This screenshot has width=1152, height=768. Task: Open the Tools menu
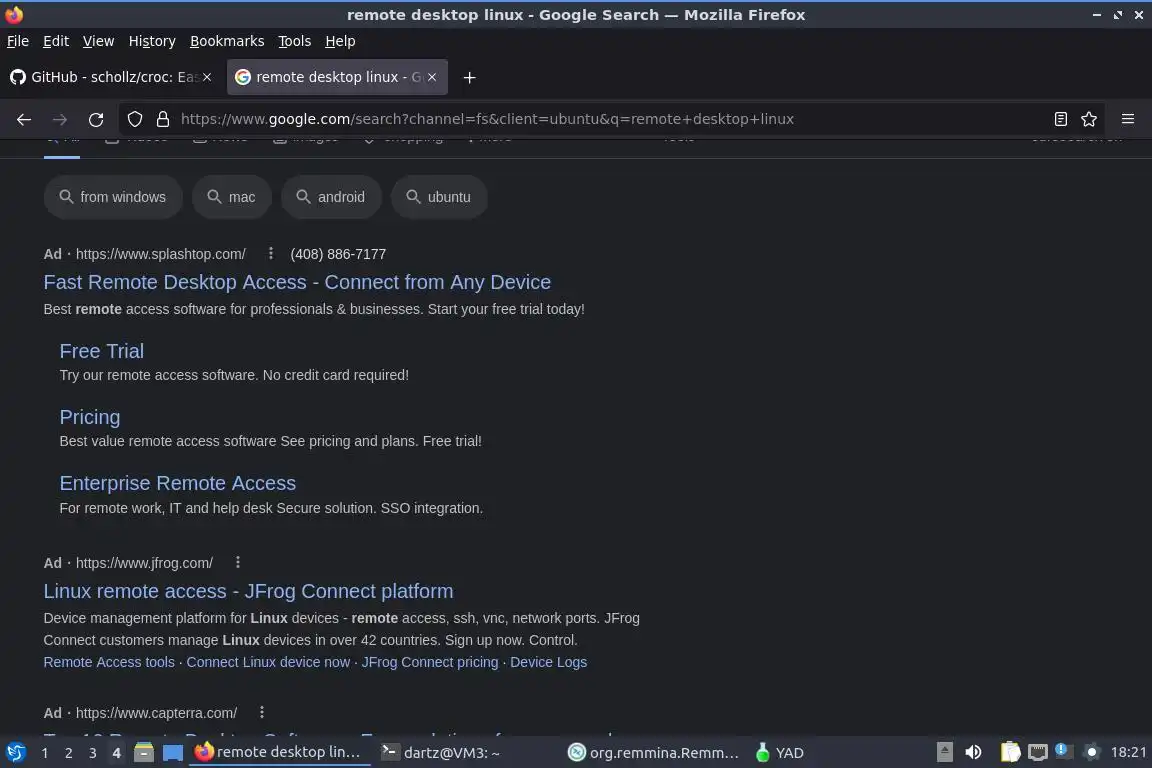[295, 41]
